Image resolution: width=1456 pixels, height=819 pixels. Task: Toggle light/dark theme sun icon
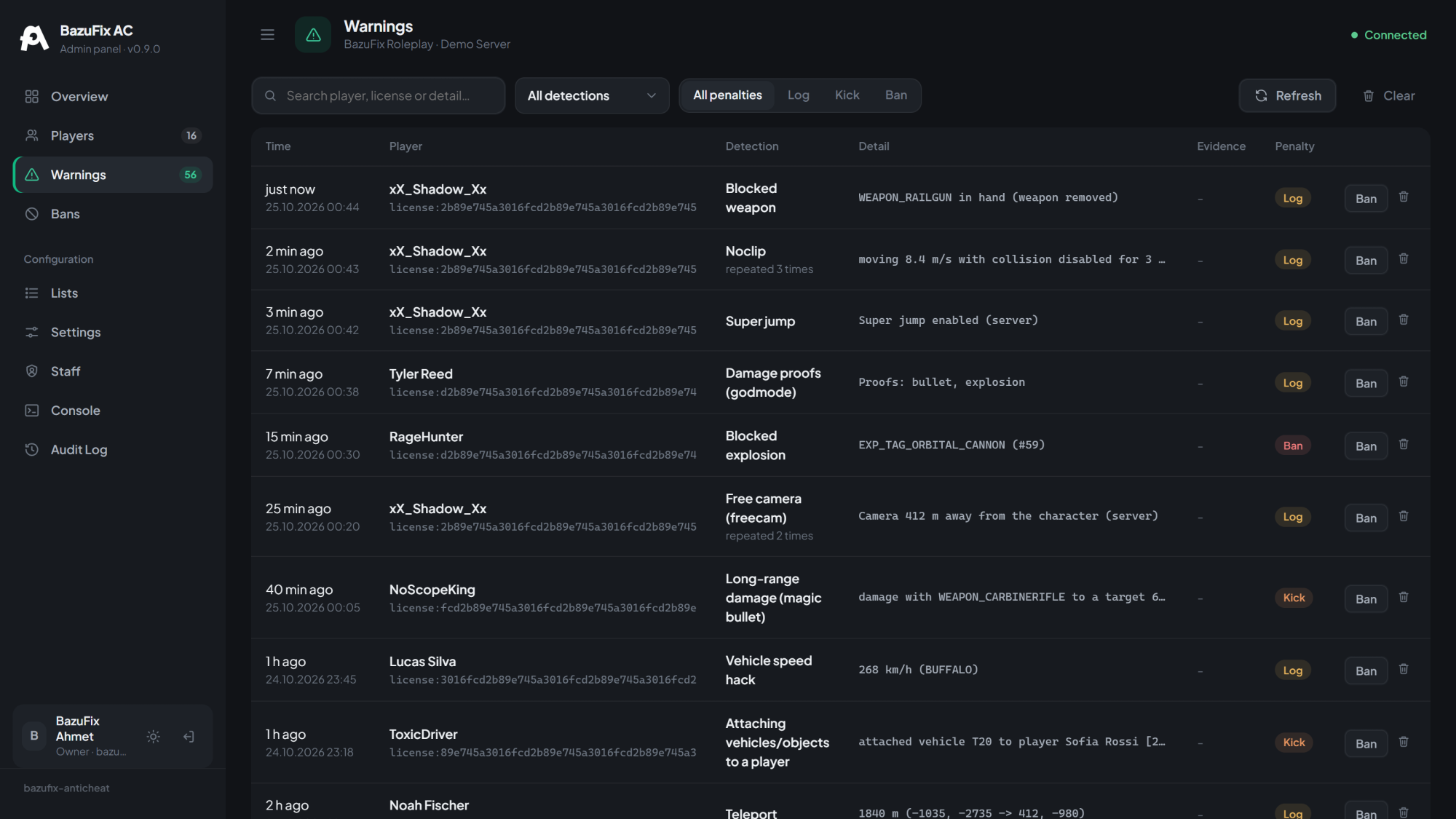153,736
